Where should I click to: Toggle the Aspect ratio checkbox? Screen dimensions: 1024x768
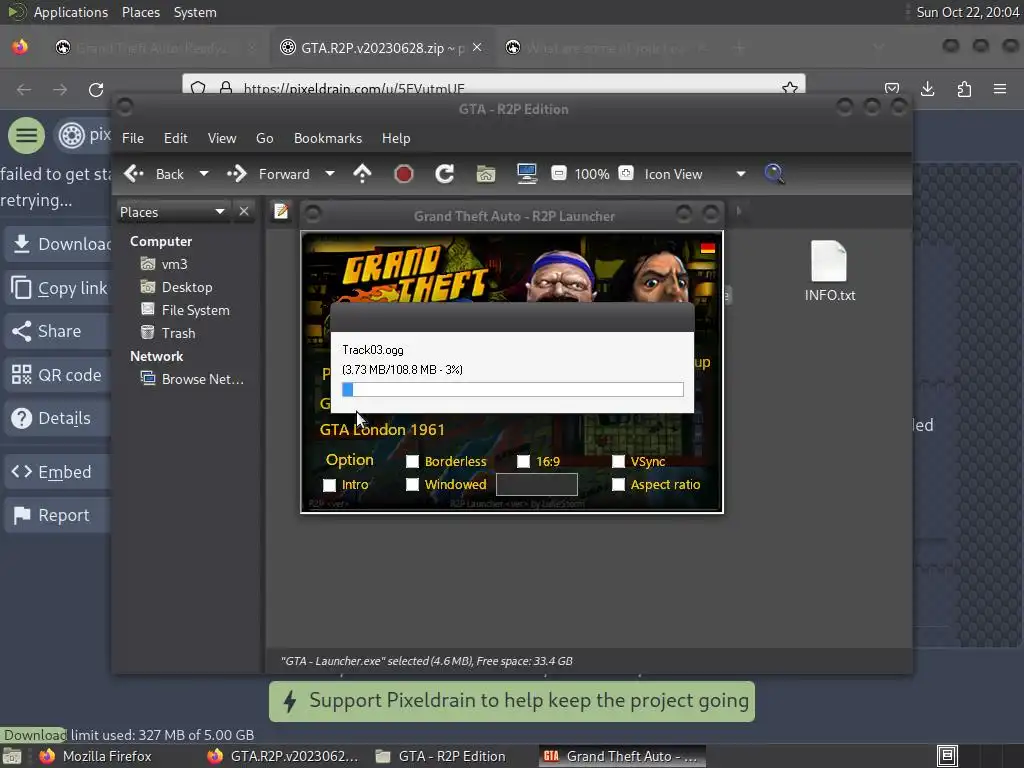pyautogui.click(x=618, y=485)
